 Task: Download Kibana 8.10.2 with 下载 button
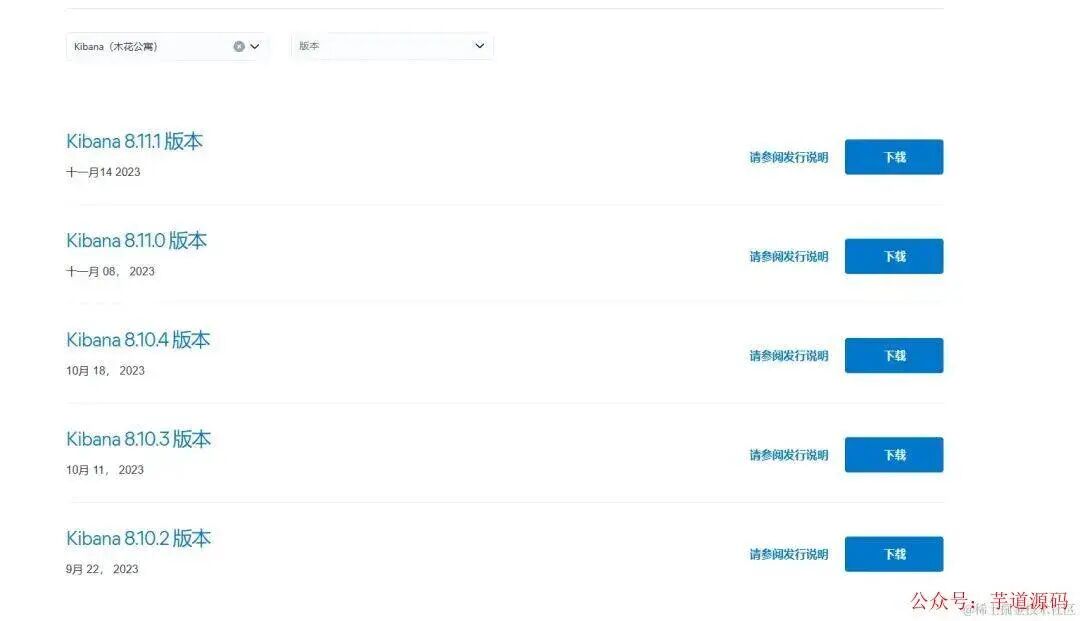pos(894,554)
